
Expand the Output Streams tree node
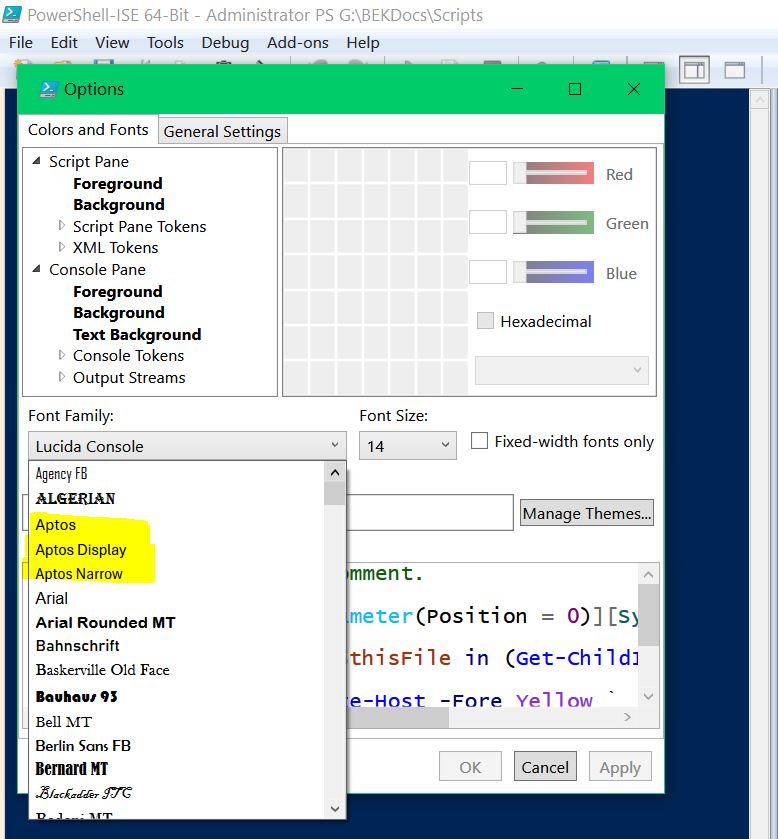62,377
